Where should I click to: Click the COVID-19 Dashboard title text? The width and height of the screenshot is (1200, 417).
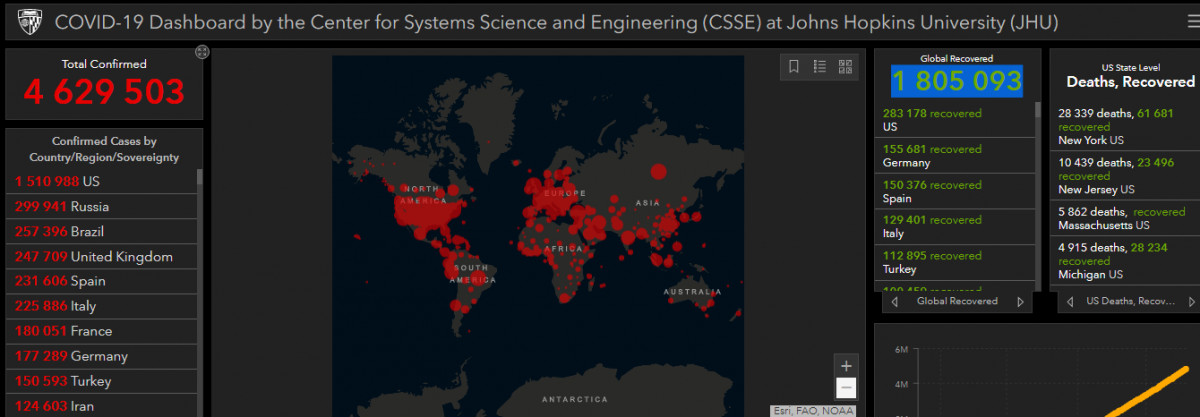point(554,22)
